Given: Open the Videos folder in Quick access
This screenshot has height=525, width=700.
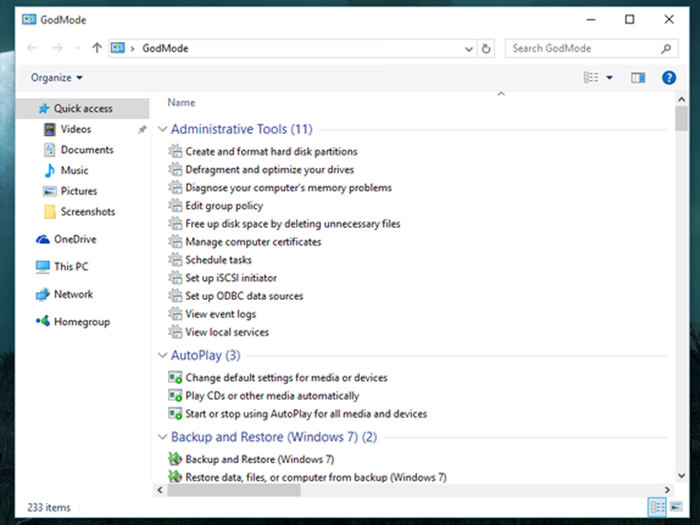Looking at the screenshot, I should (75, 129).
